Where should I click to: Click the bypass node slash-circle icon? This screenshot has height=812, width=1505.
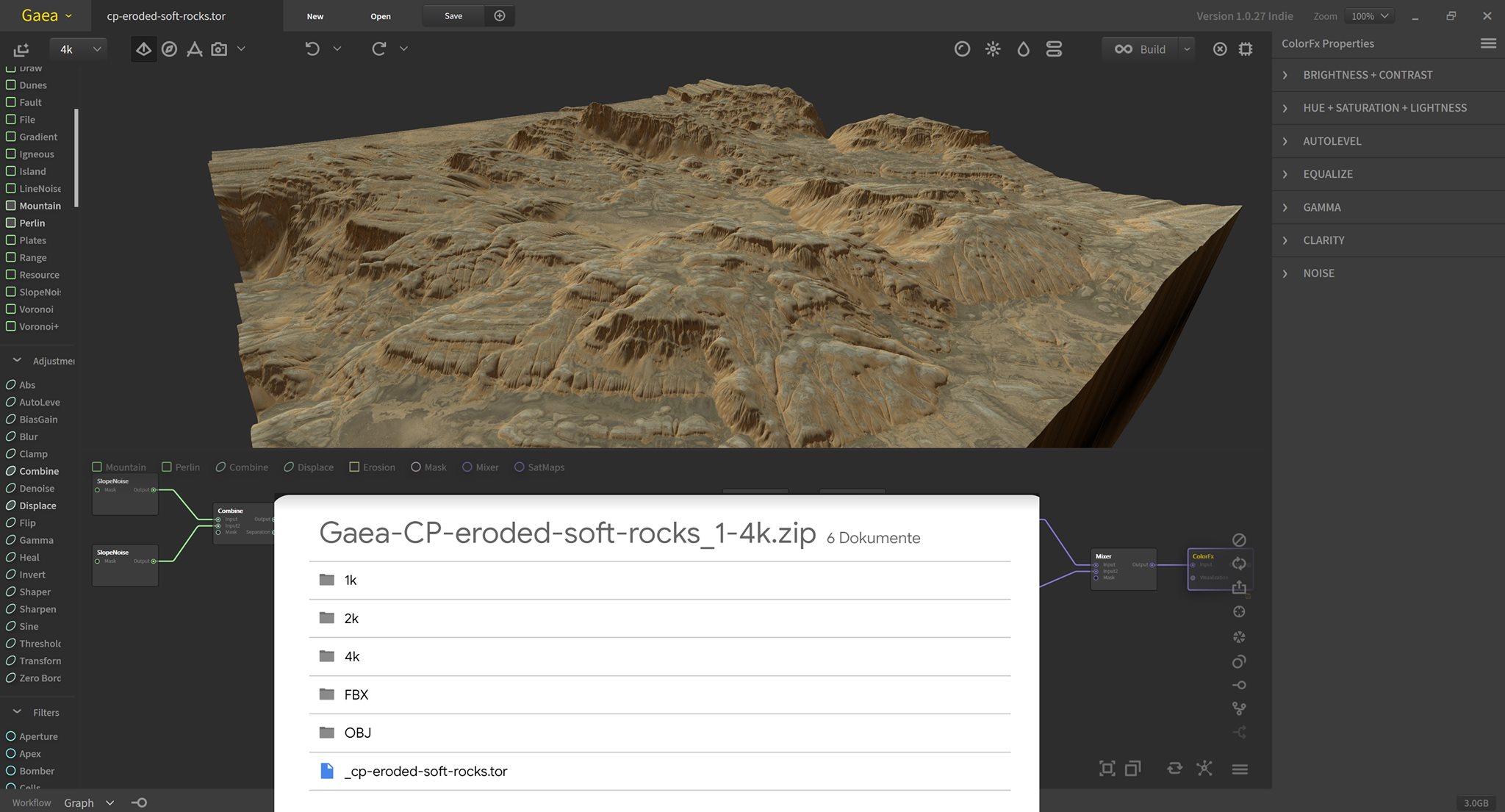[x=1239, y=540]
